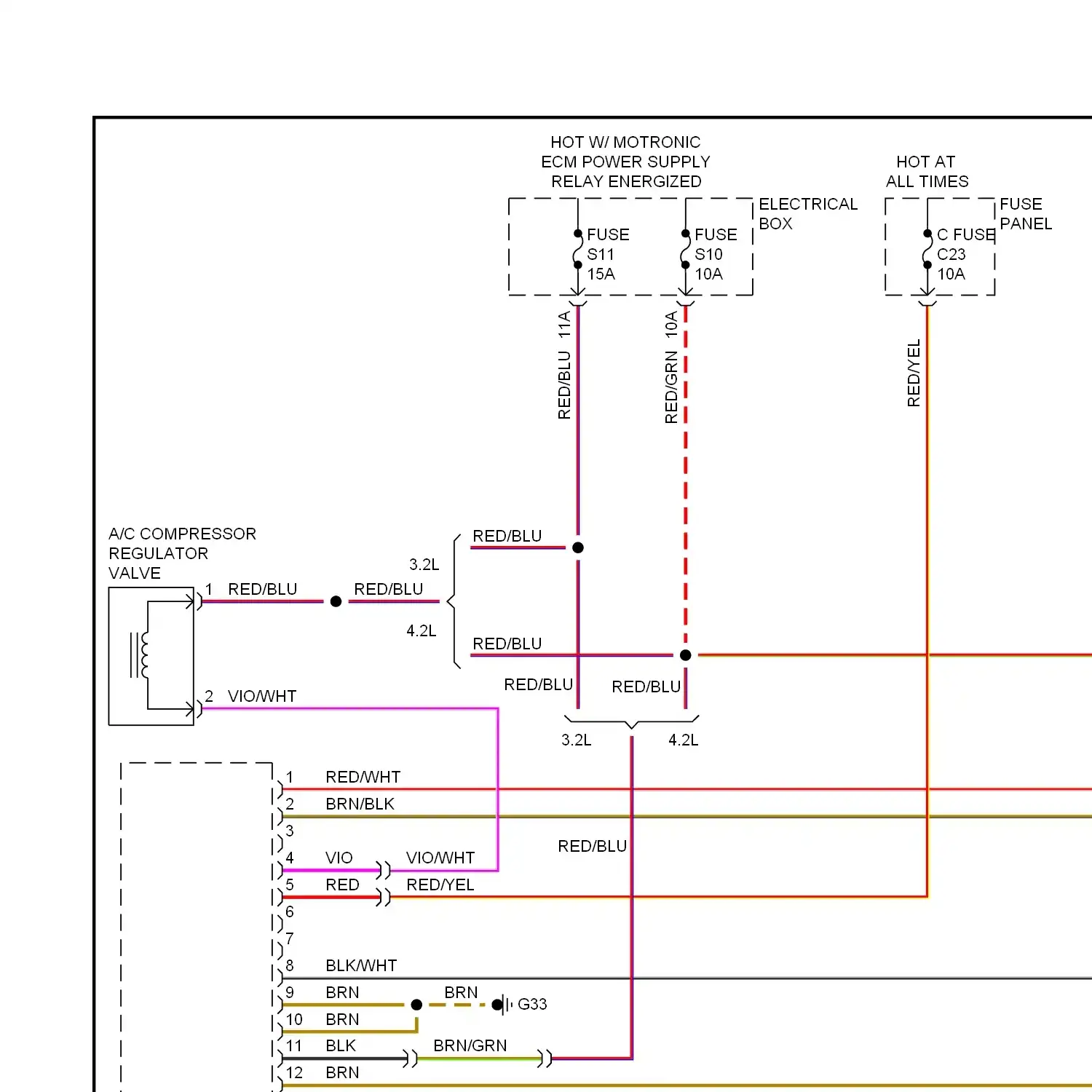Click the 'BLK' wire label at pin 11

pyautogui.click(x=341, y=1045)
